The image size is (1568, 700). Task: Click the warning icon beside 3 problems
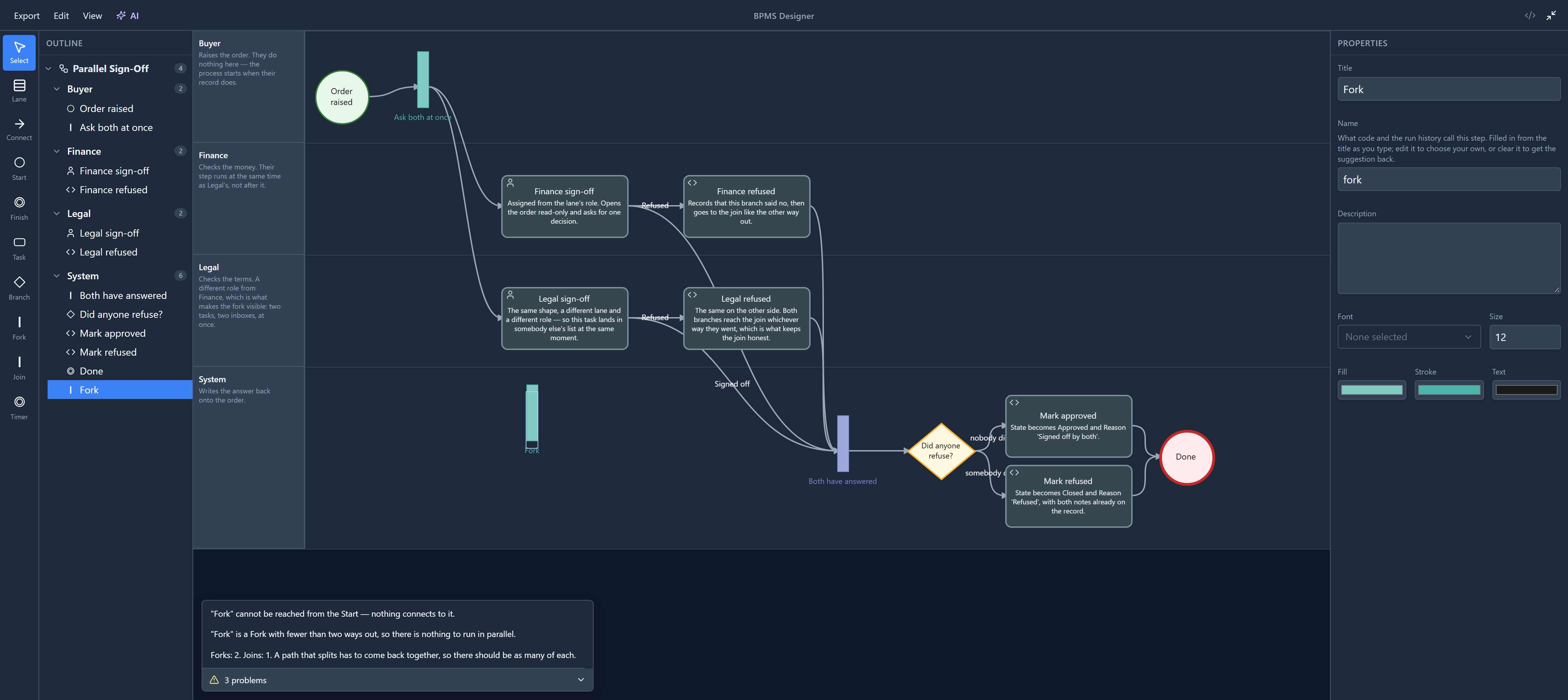pos(214,680)
